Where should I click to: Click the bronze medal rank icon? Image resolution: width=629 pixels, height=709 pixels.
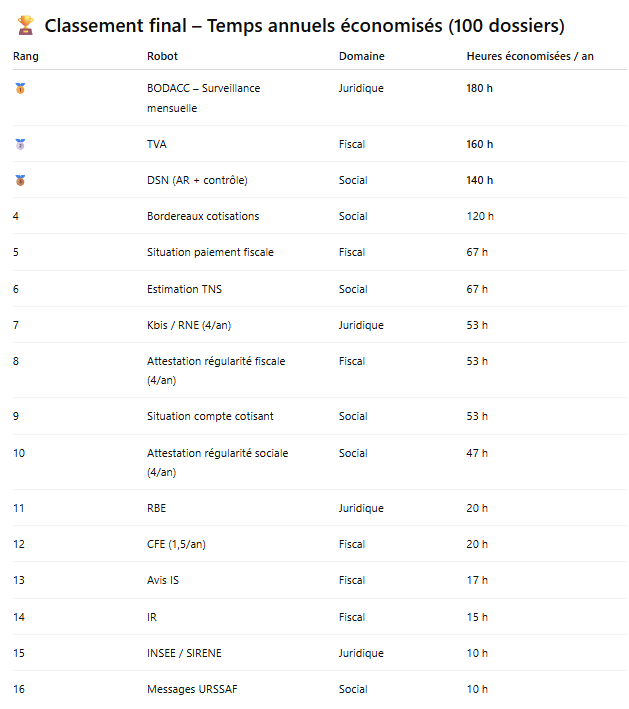coord(20,181)
